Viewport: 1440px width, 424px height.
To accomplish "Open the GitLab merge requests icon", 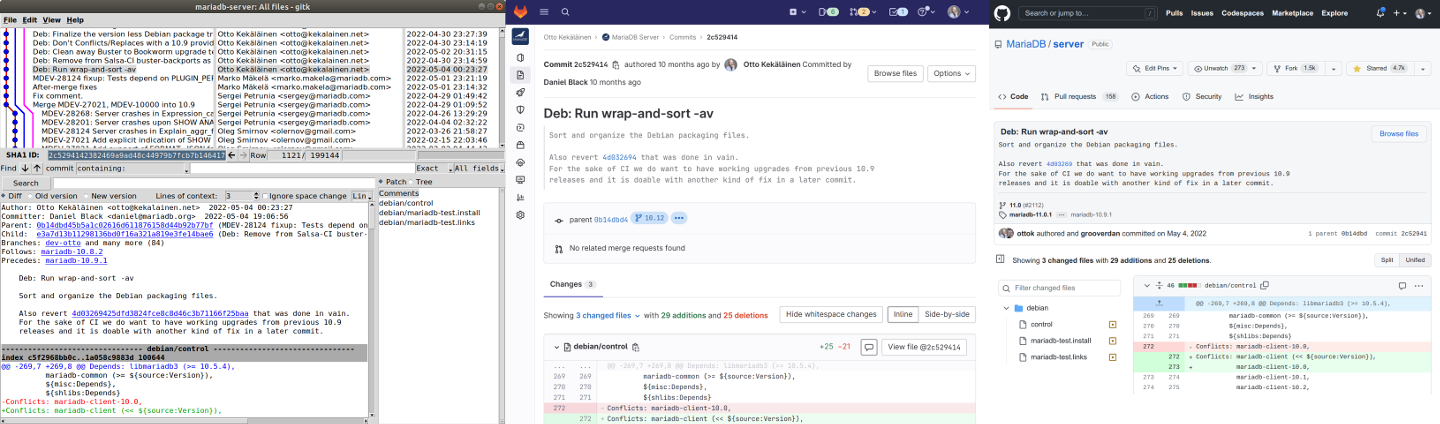I will 864,12.
